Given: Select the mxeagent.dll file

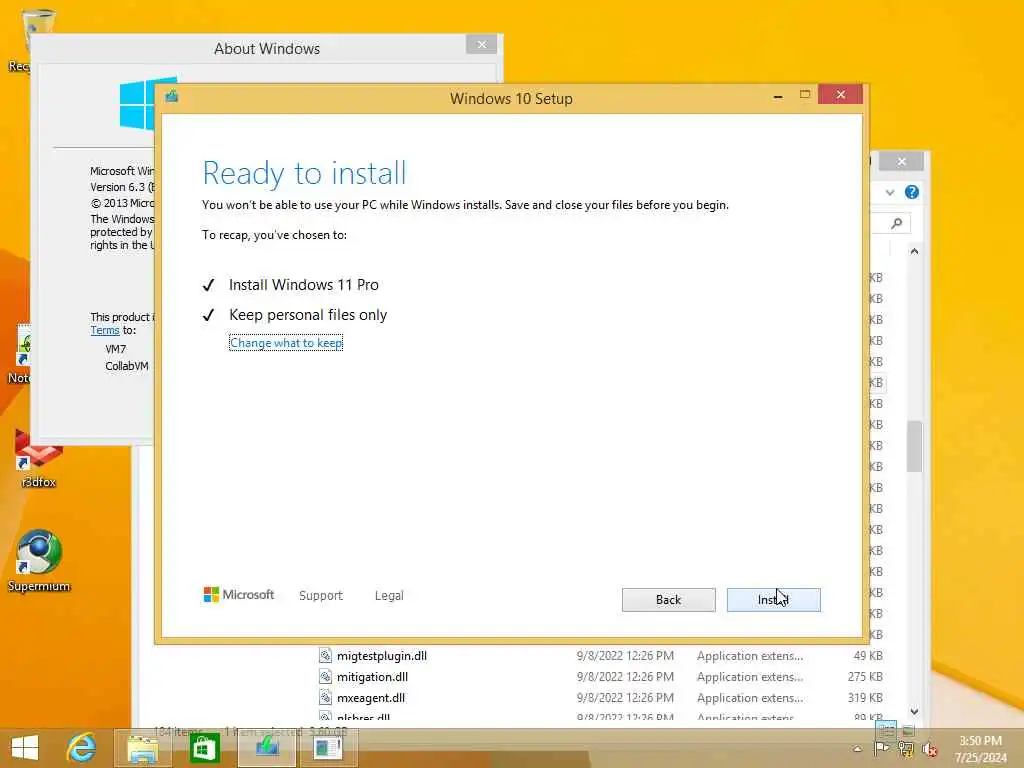Looking at the screenshot, I should click(x=371, y=697).
